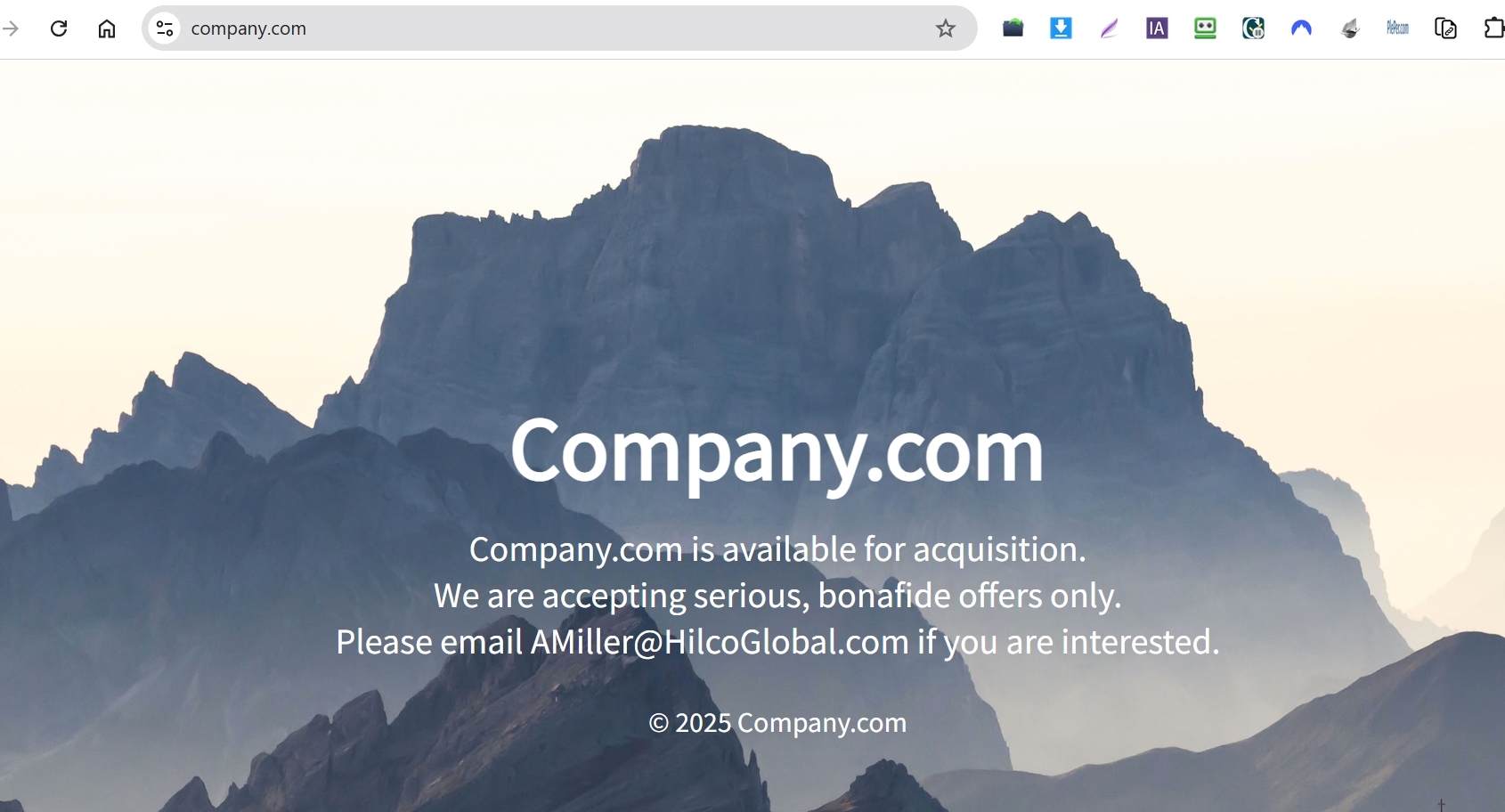This screenshot has width=1505, height=812.
Task: Open the dark folder extension icon
Action: 1013,28
